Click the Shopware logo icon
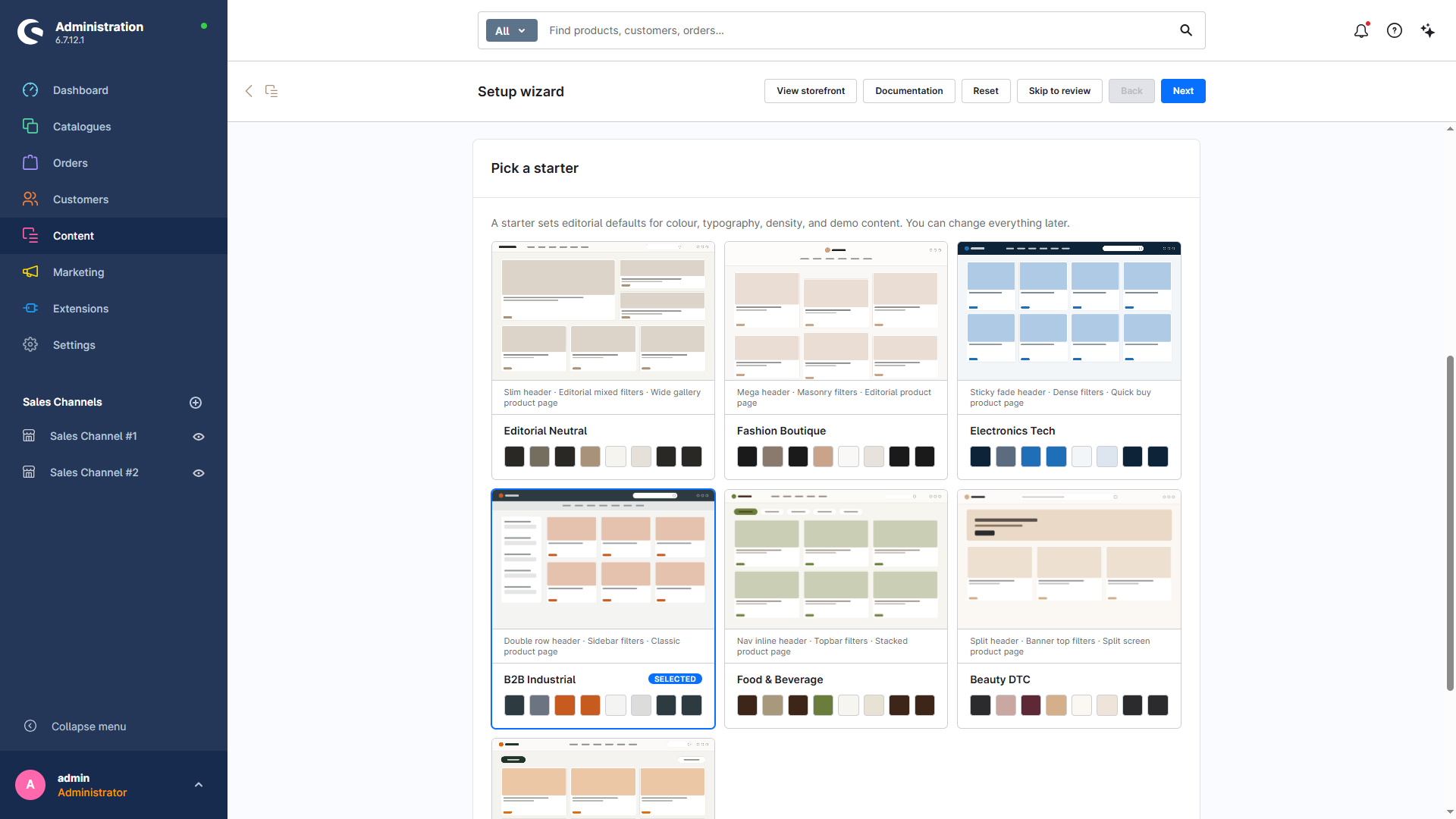Screen dimensions: 1456x819 point(30,32)
